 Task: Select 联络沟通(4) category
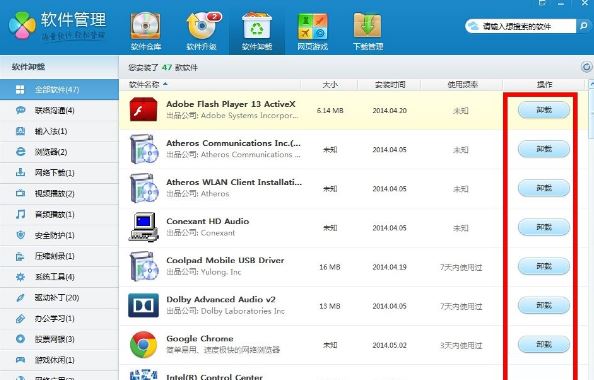pyautogui.click(x=59, y=110)
